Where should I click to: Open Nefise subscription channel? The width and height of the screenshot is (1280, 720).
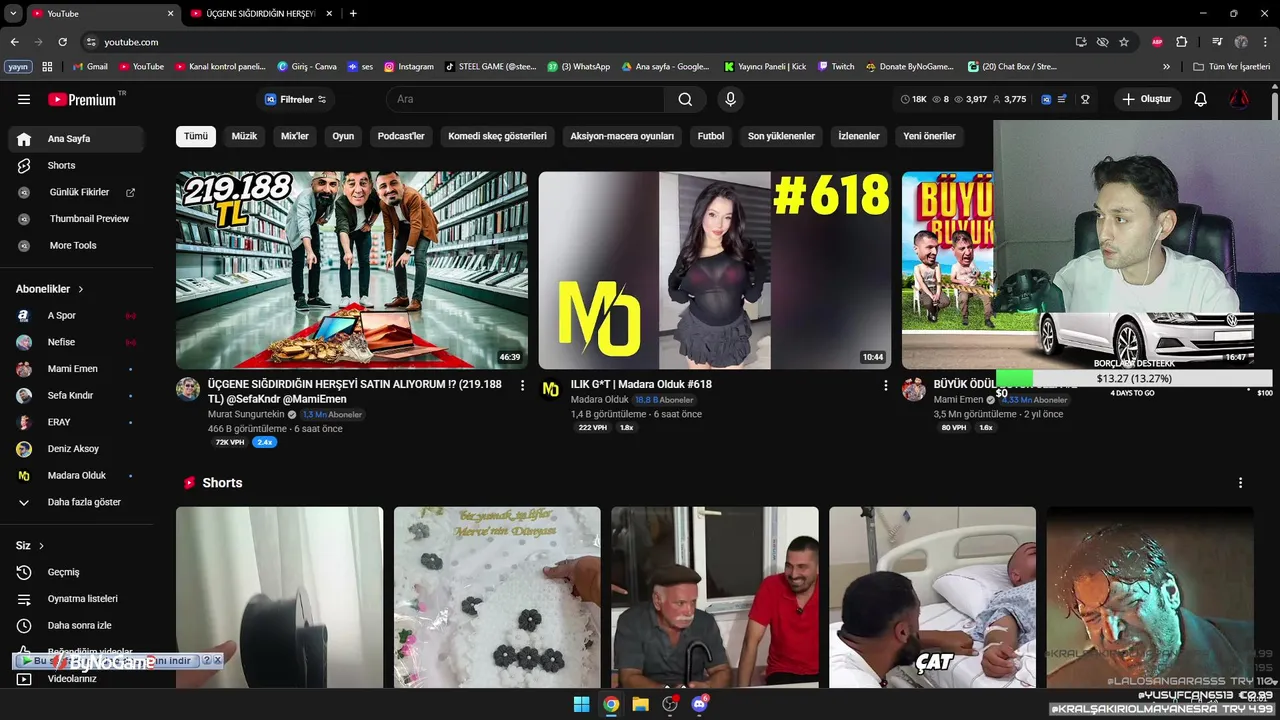pos(76,342)
